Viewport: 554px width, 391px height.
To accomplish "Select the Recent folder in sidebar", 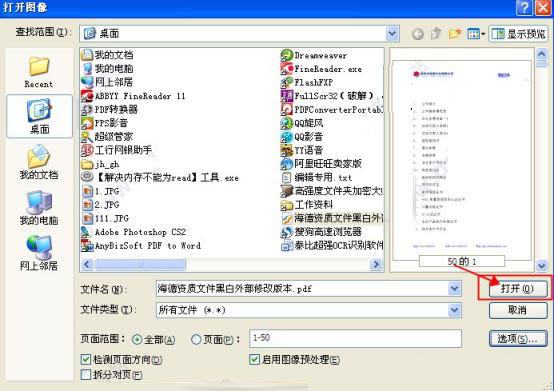I will (x=39, y=72).
